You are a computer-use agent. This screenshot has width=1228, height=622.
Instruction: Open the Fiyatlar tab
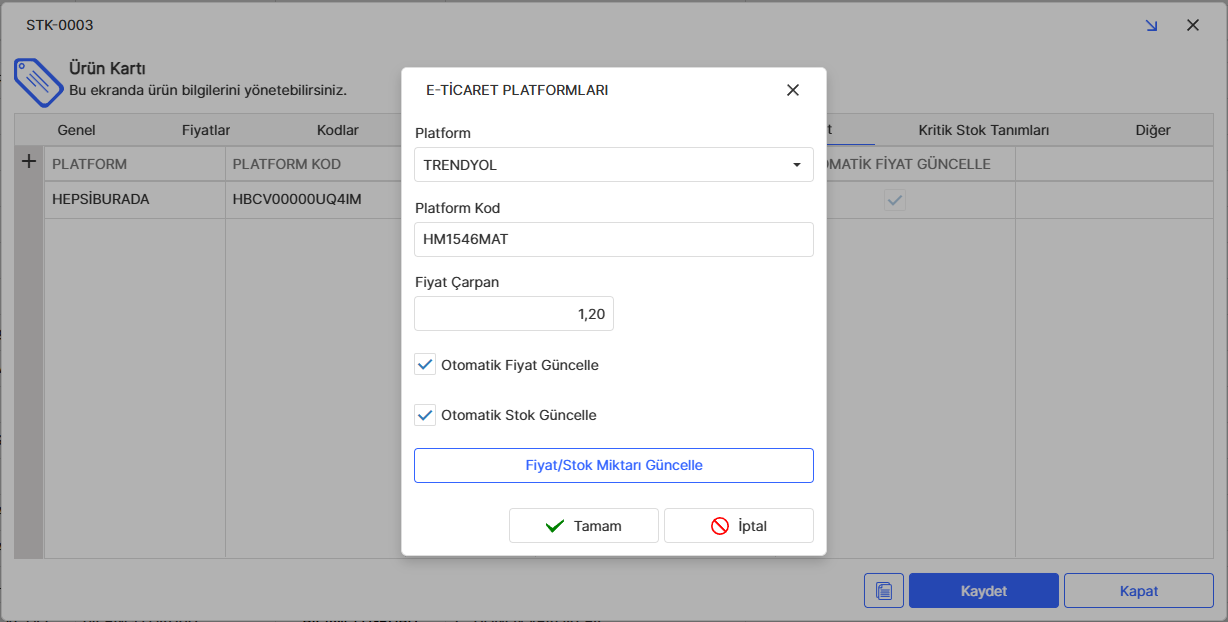tap(206, 130)
